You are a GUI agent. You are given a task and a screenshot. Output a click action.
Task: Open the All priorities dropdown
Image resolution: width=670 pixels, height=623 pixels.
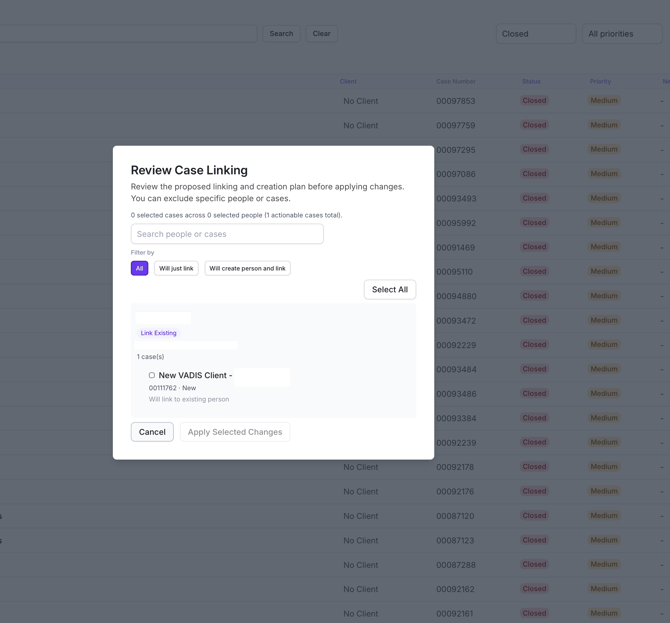(x=622, y=34)
